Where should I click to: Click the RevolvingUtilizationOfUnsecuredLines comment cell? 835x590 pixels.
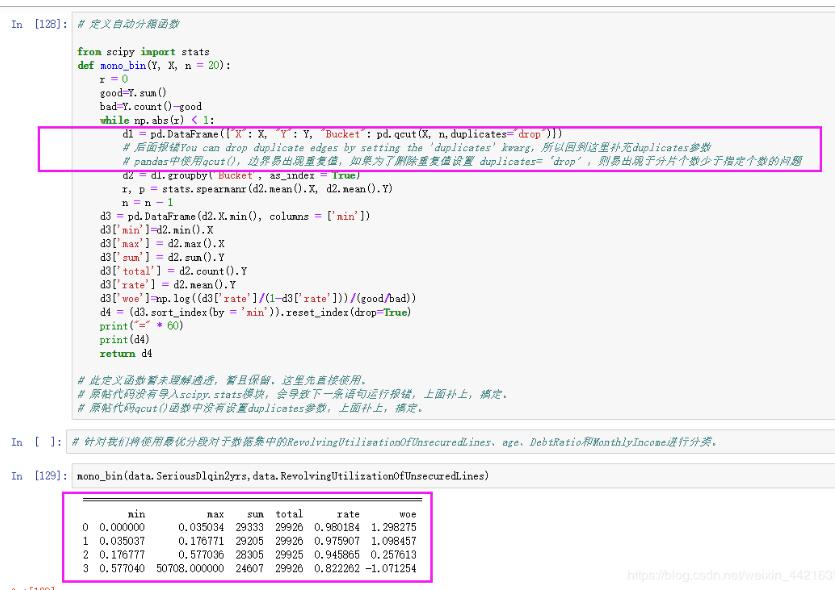point(450,442)
